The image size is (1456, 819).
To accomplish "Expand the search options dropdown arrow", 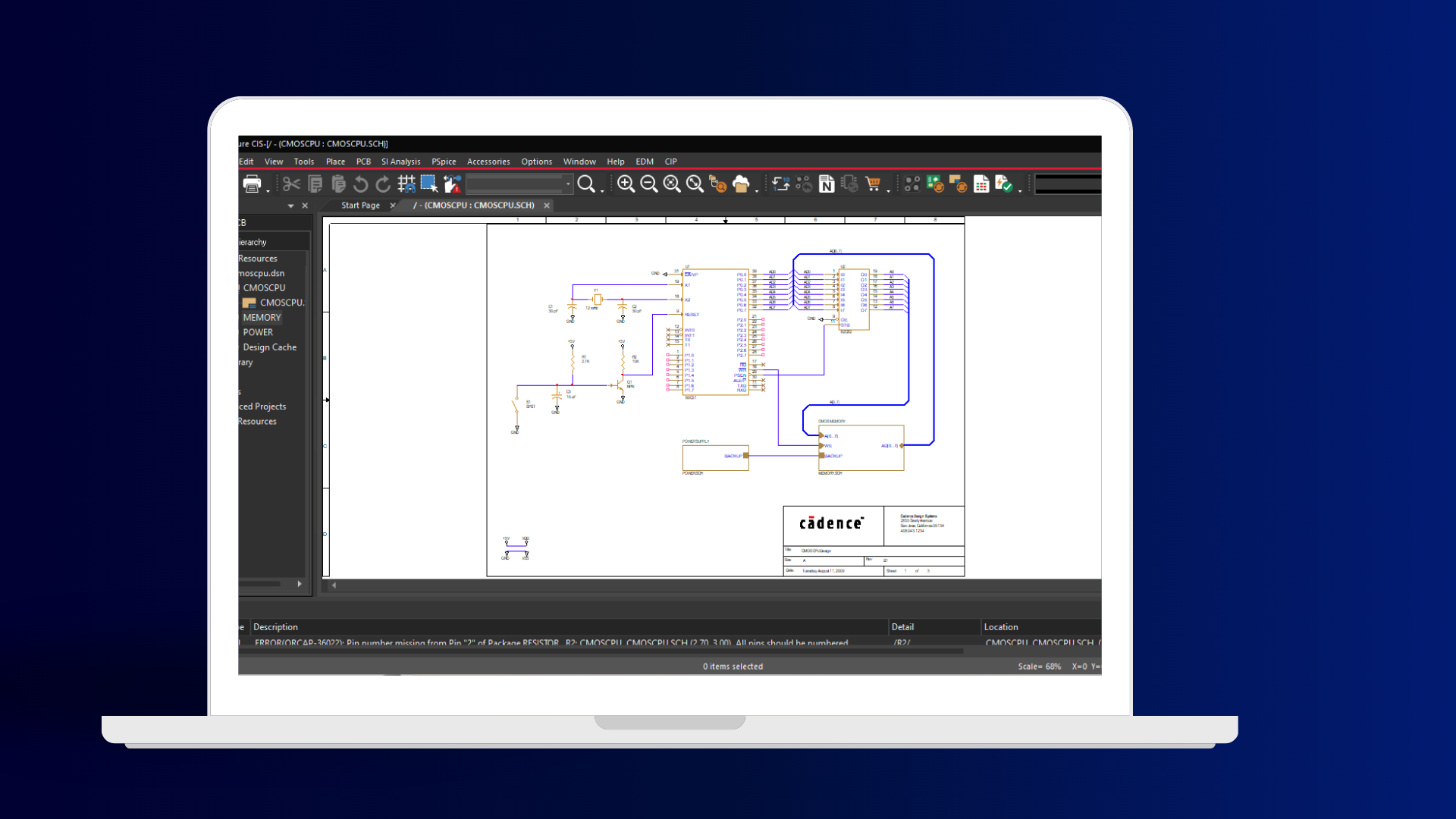I will (602, 190).
